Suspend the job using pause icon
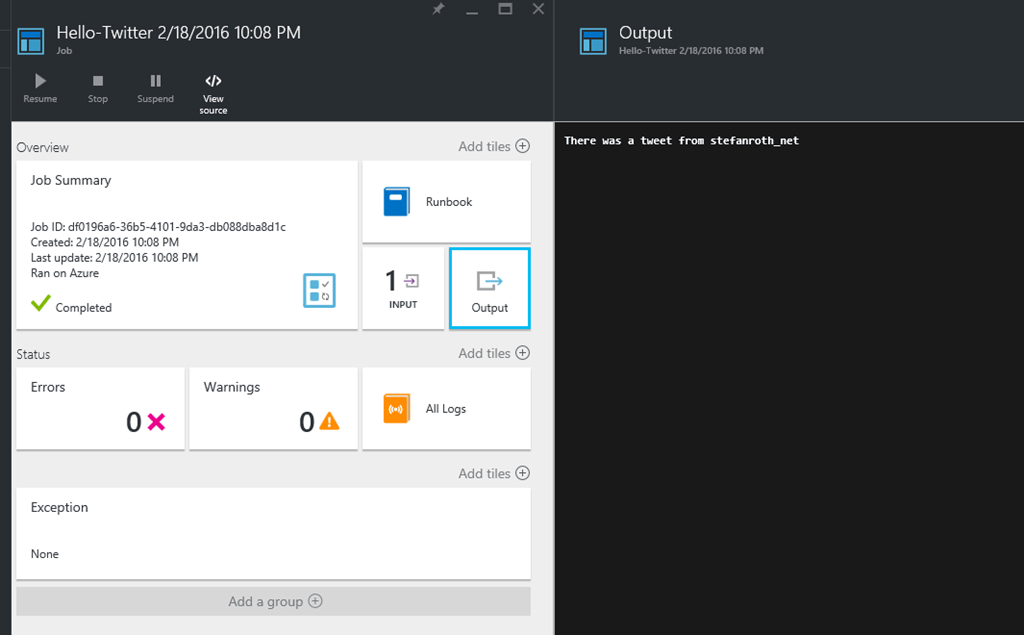The height and width of the screenshot is (635, 1024). (x=155, y=81)
